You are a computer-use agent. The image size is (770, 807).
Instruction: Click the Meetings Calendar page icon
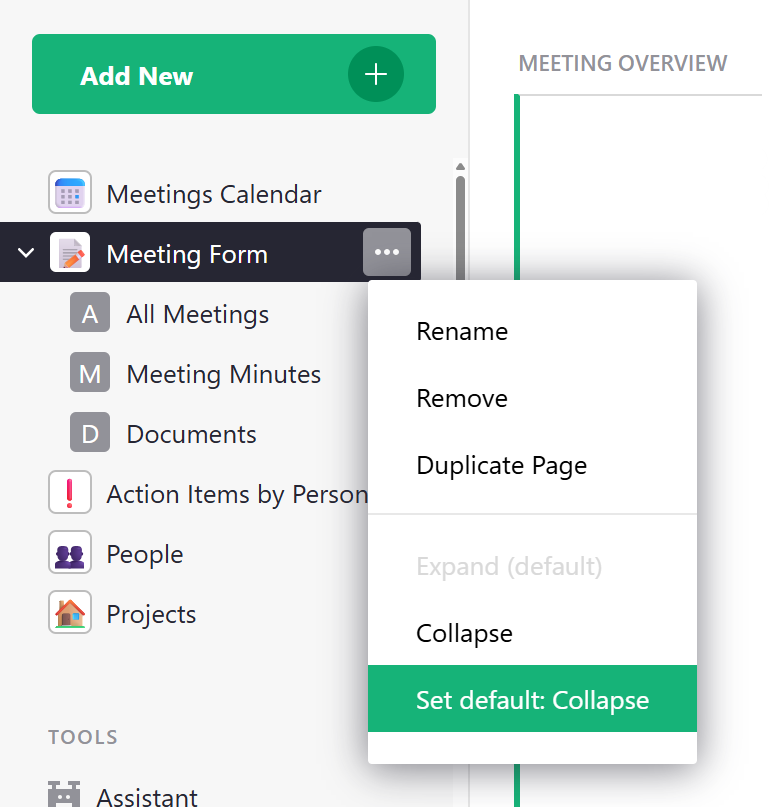(x=70, y=193)
